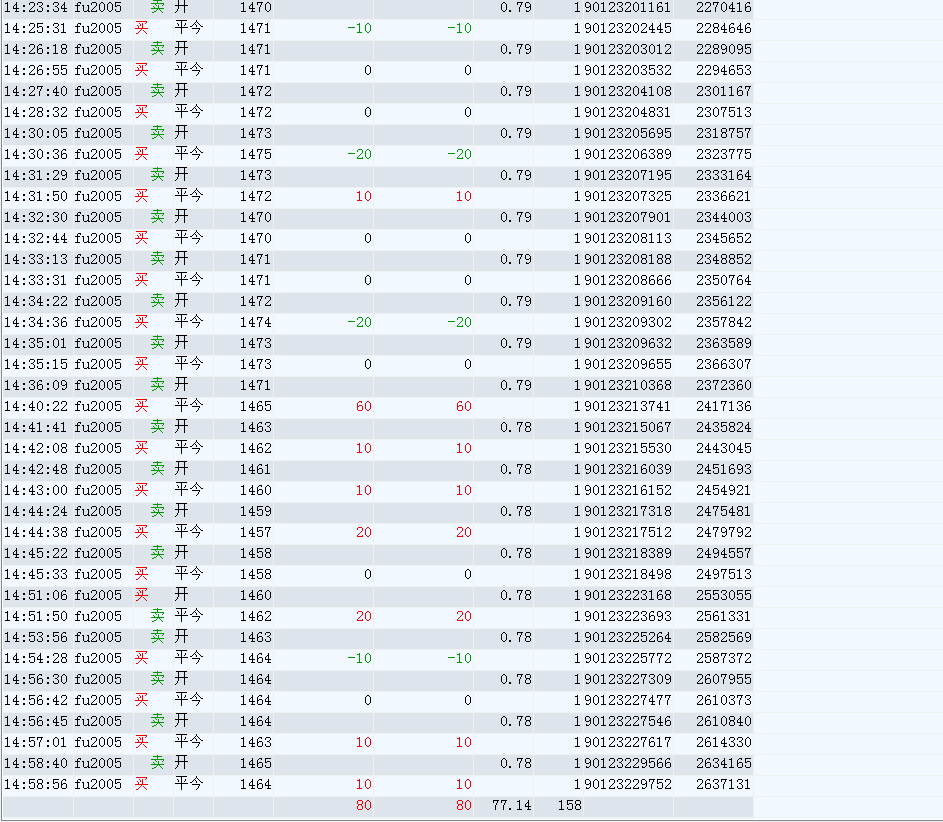This screenshot has height=822, width=943.
Task: Select the 14:28:32 row time
Action: (x=35, y=112)
